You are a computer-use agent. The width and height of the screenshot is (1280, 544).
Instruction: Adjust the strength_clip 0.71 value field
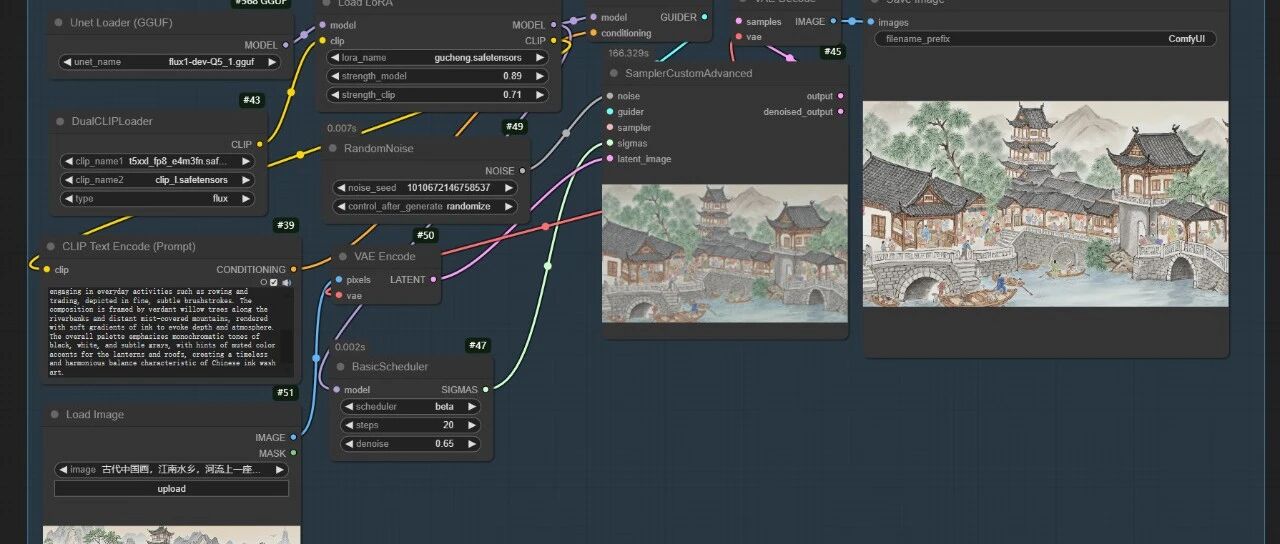[x=438, y=95]
